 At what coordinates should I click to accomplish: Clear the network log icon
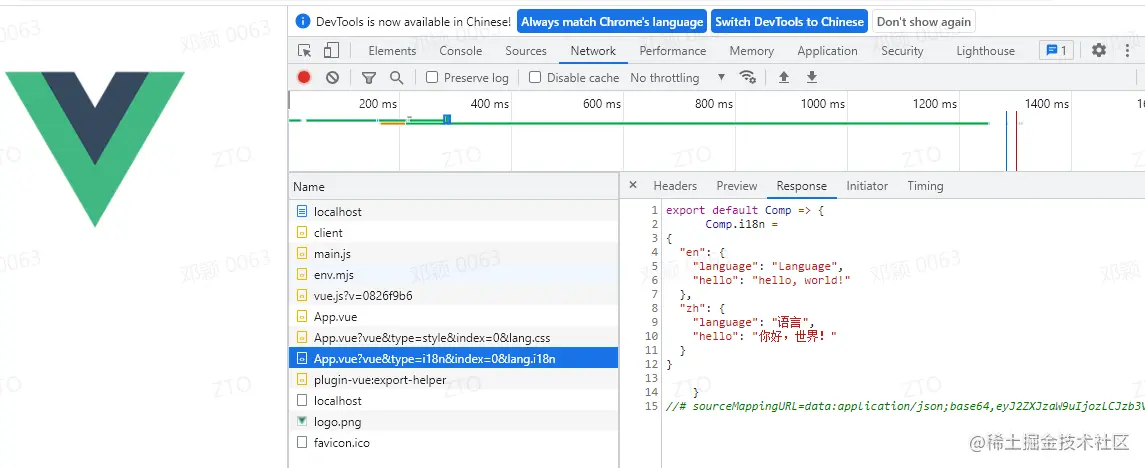point(332,77)
